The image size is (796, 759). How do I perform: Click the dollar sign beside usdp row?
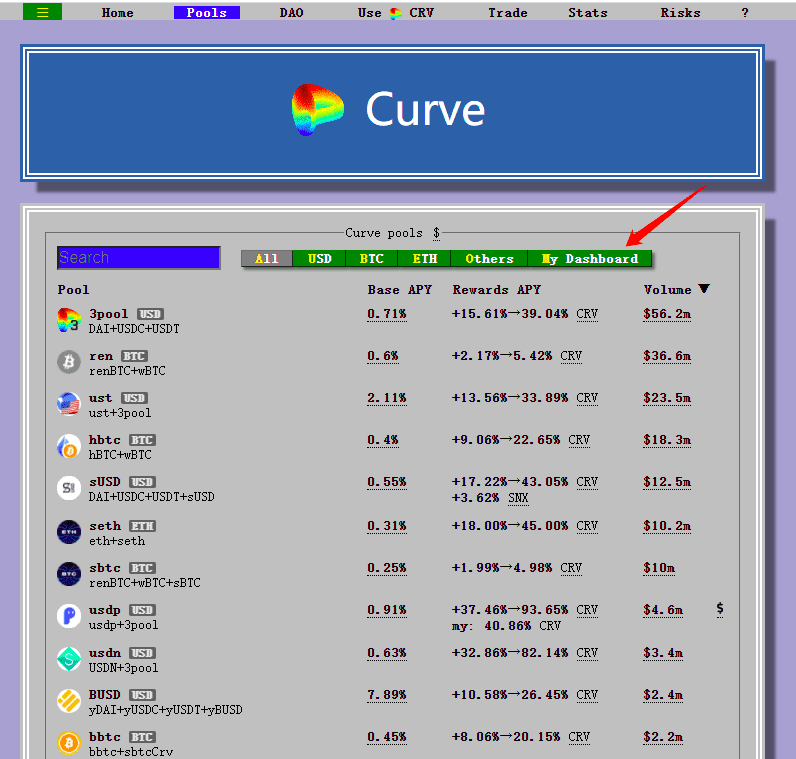point(720,608)
